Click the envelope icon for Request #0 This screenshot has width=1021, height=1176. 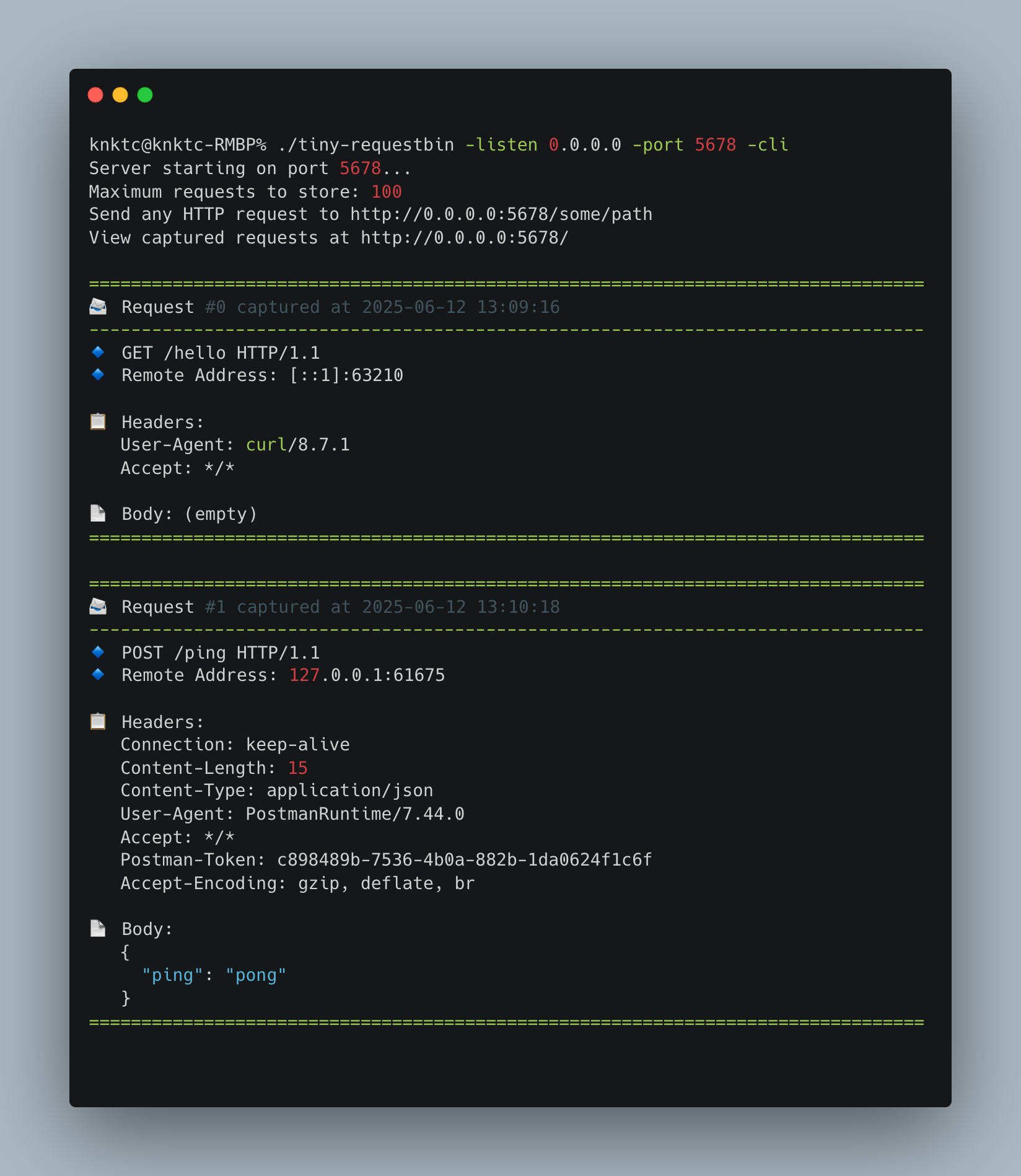click(98, 306)
